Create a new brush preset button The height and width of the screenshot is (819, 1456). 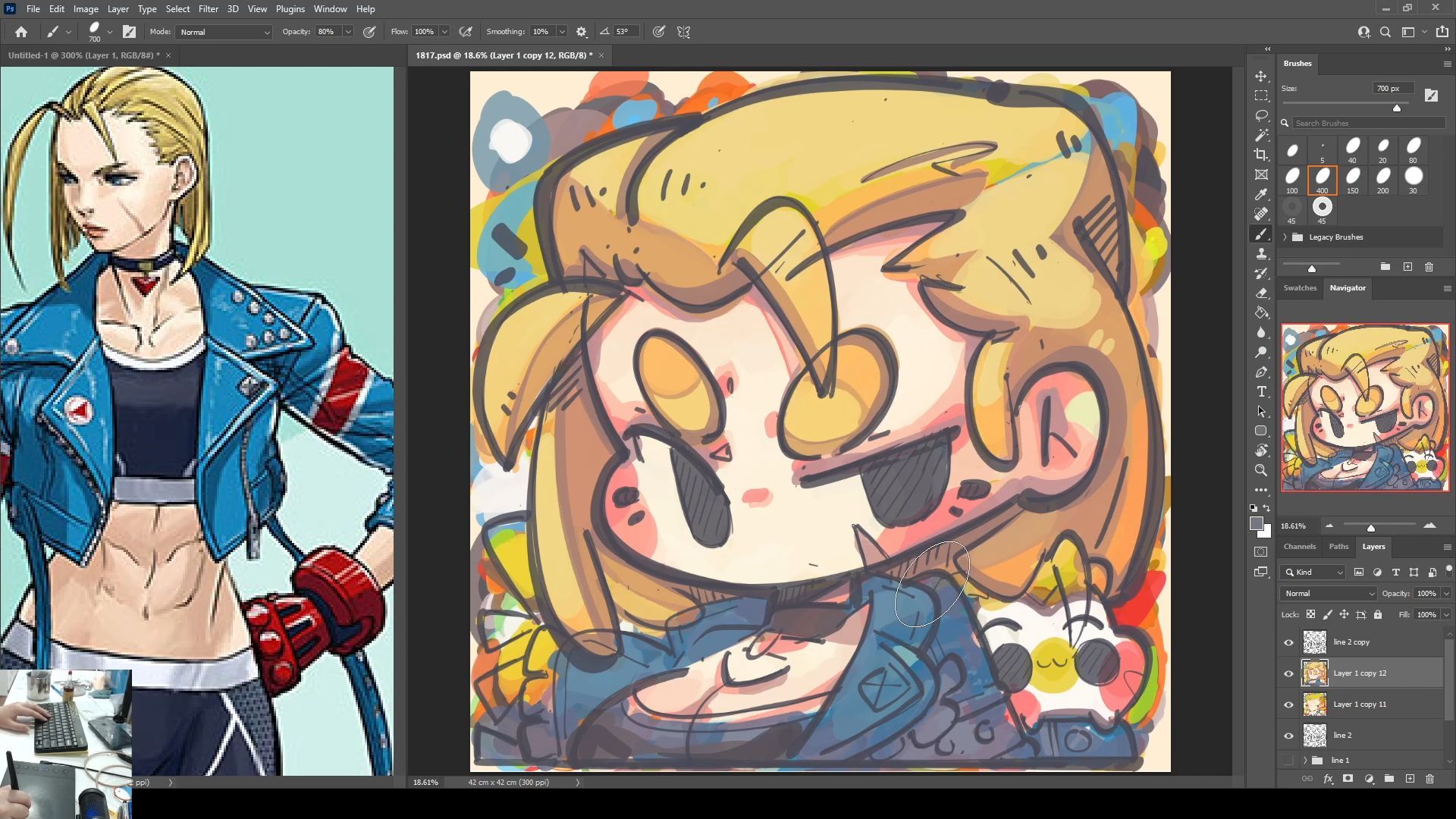(x=1408, y=267)
